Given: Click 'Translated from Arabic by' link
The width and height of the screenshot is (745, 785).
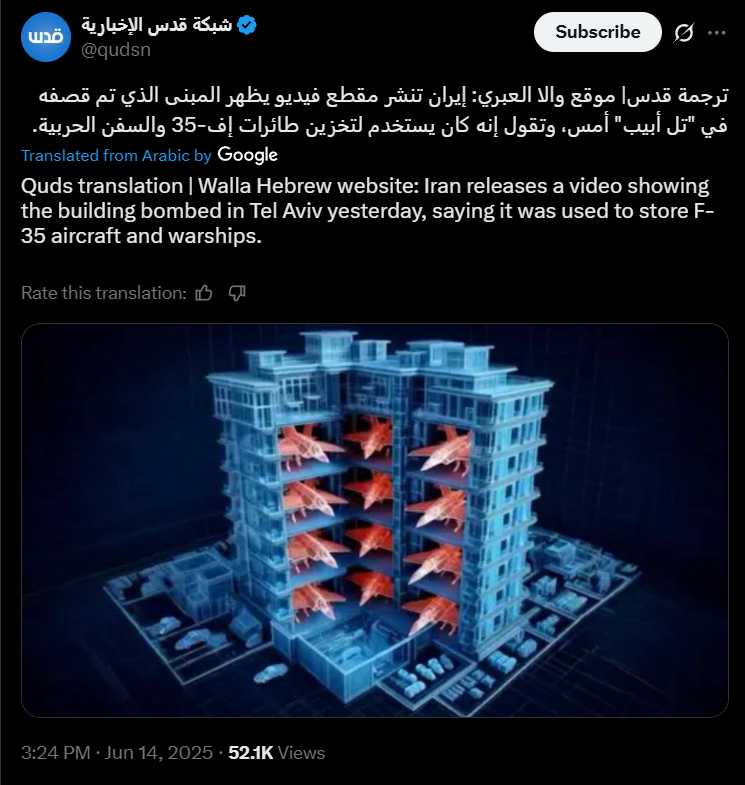Looking at the screenshot, I should [x=116, y=156].
